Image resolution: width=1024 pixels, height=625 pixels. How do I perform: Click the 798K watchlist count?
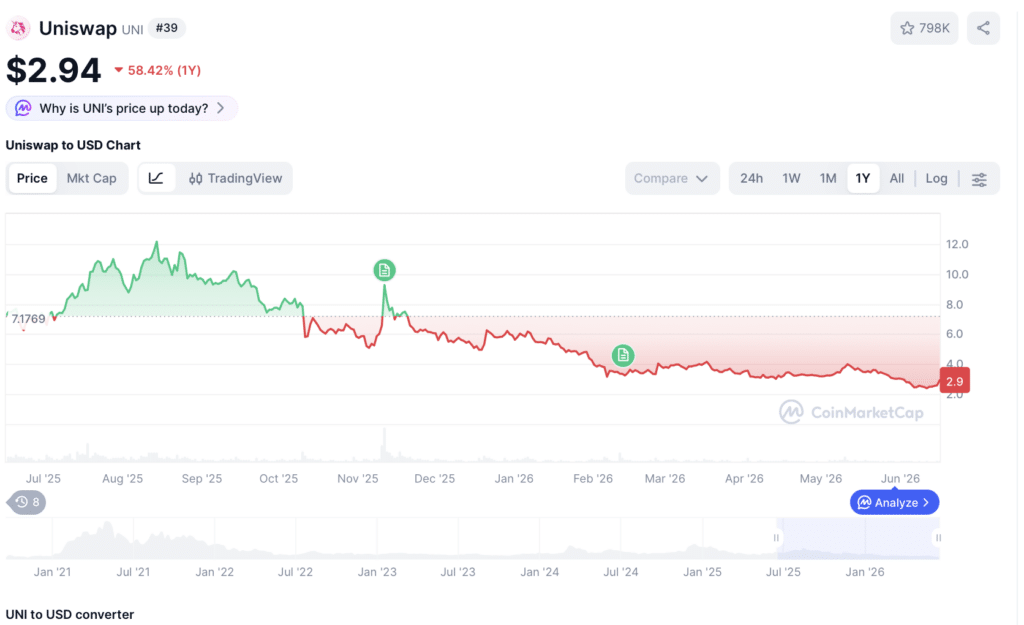pos(934,28)
